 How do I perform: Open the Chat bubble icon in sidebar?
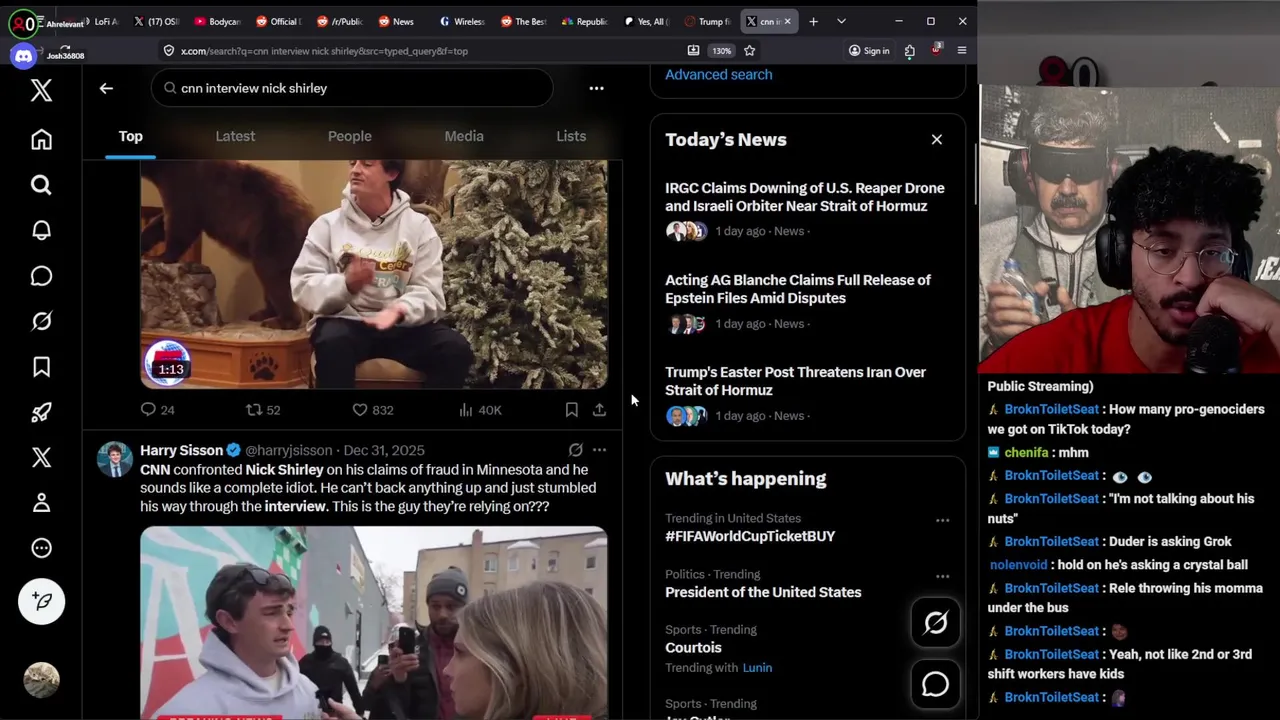(41, 276)
